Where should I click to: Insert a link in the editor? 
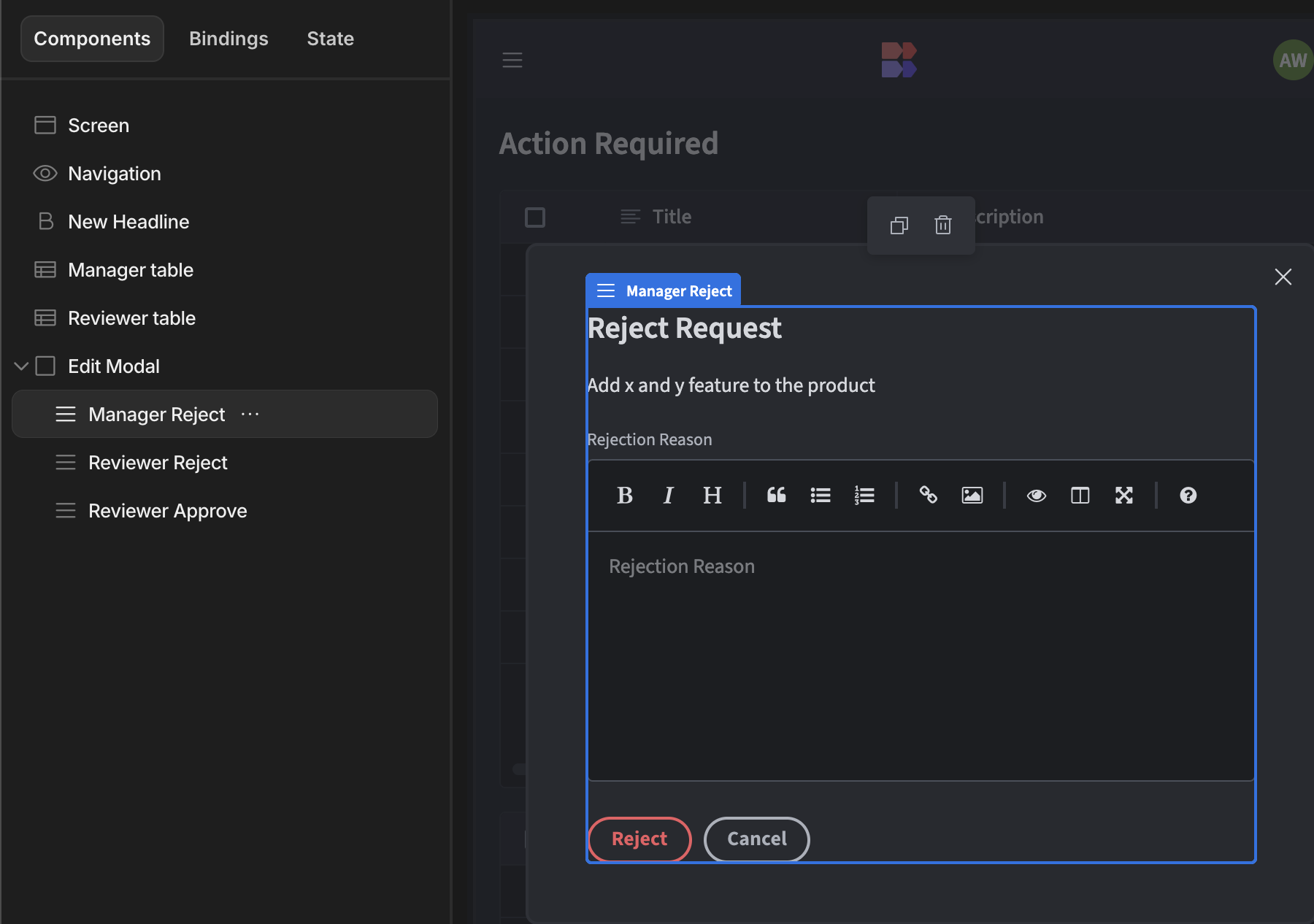pyautogui.click(x=929, y=496)
